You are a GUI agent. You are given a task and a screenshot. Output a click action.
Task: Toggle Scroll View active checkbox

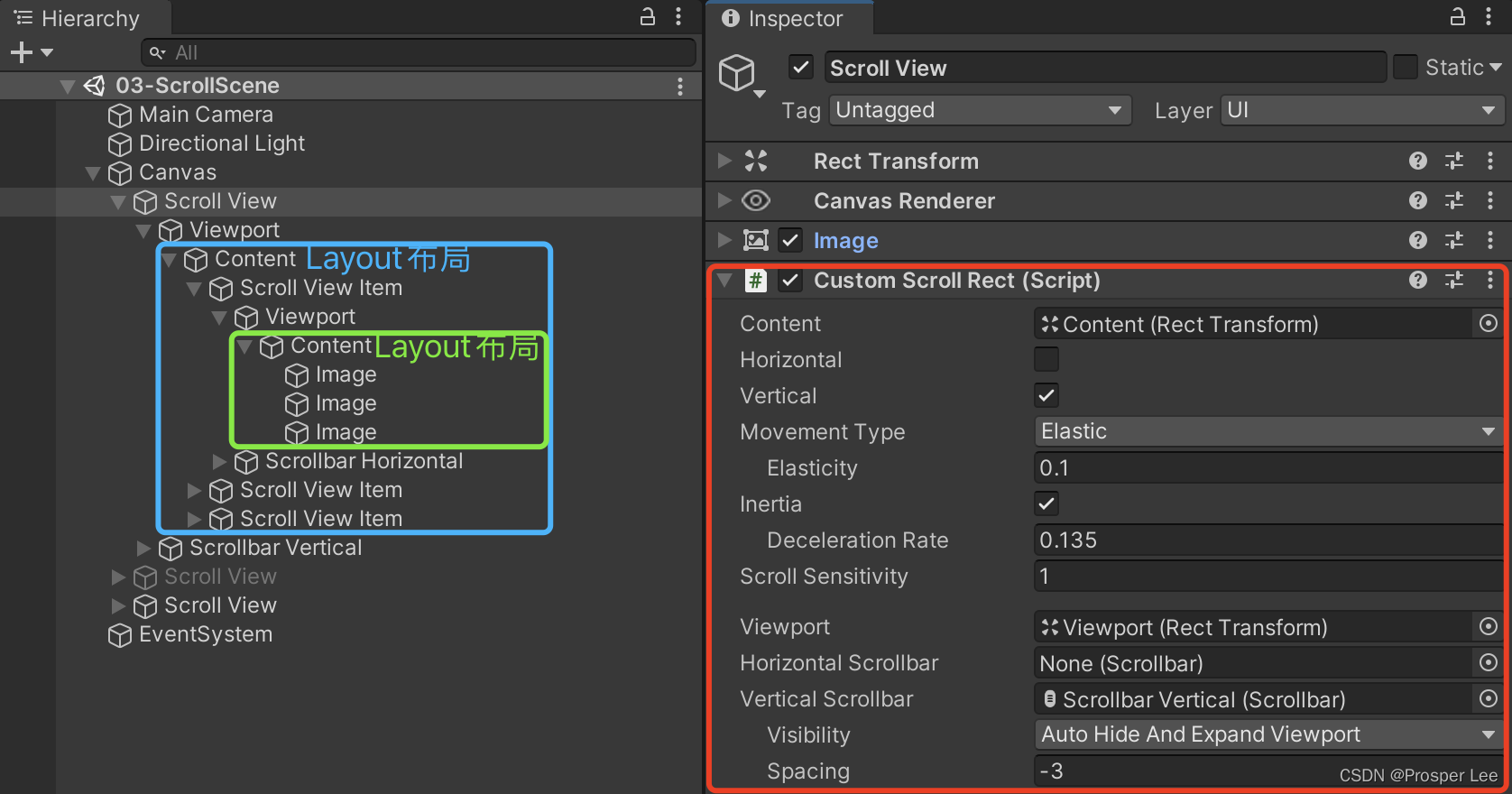click(x=800, y=67)
